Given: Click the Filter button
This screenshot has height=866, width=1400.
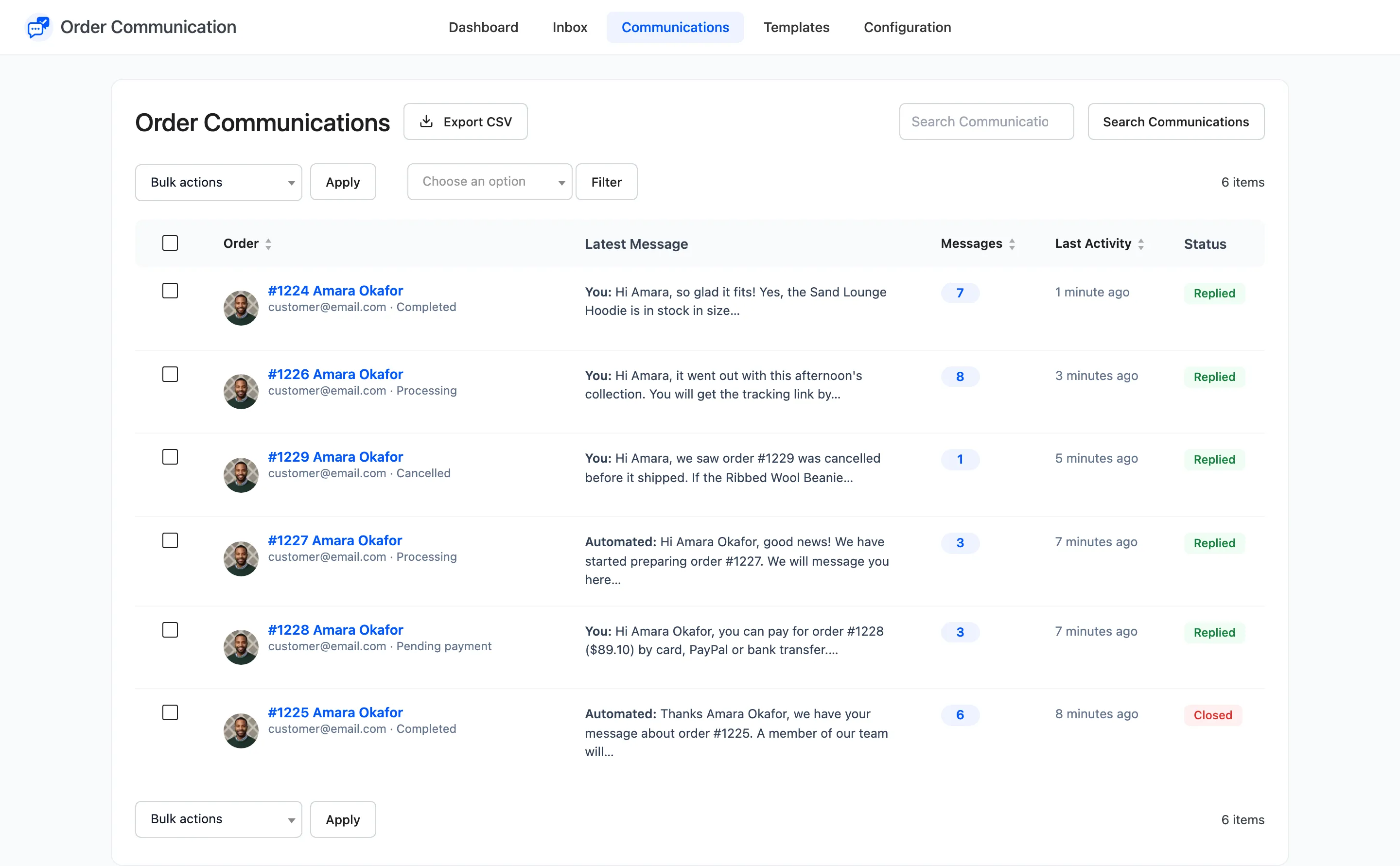Looking at the screenshot, I should click(x=606, y=182).
